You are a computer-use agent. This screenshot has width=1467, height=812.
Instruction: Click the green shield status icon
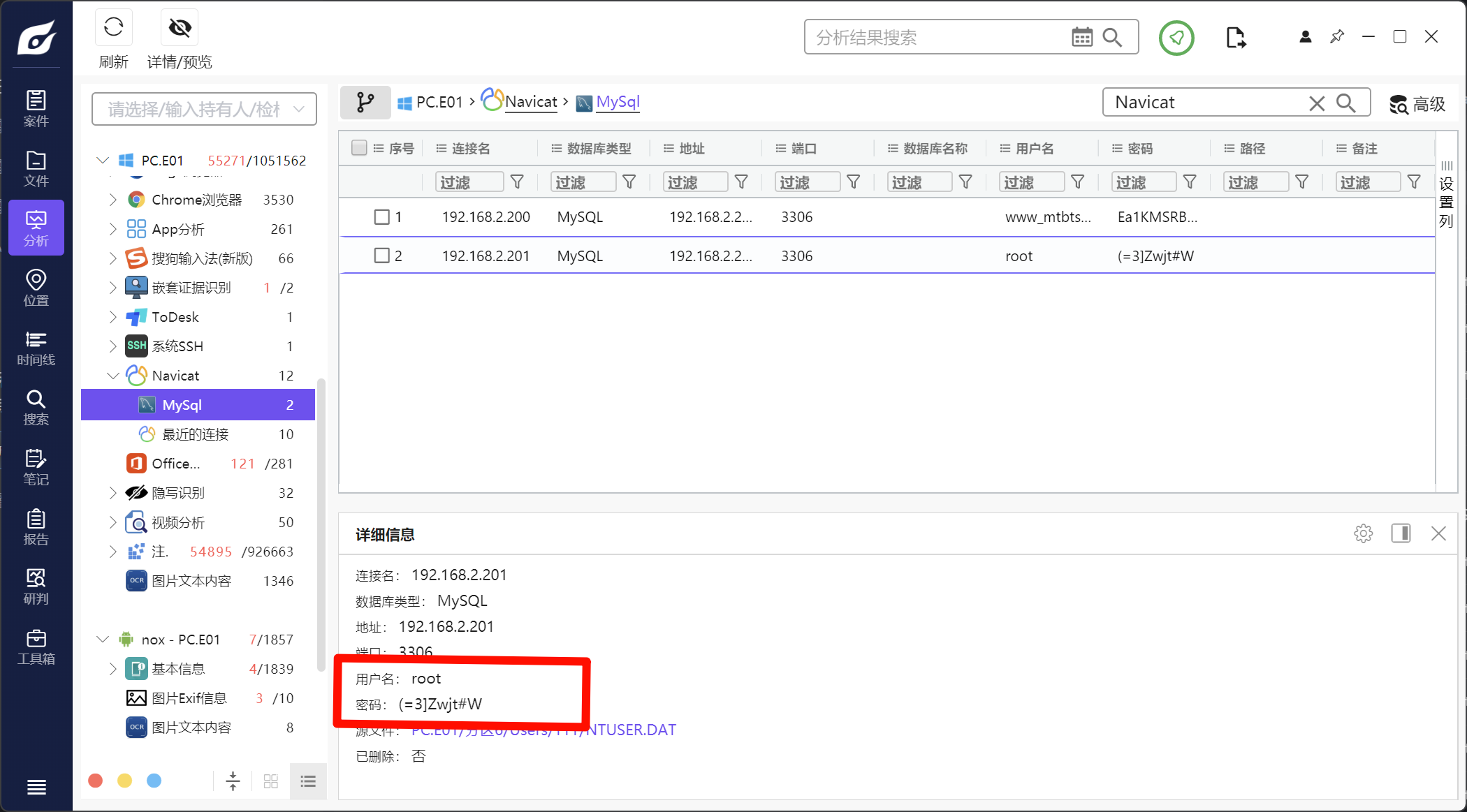pyautogui.click(x=1176, y=38)
